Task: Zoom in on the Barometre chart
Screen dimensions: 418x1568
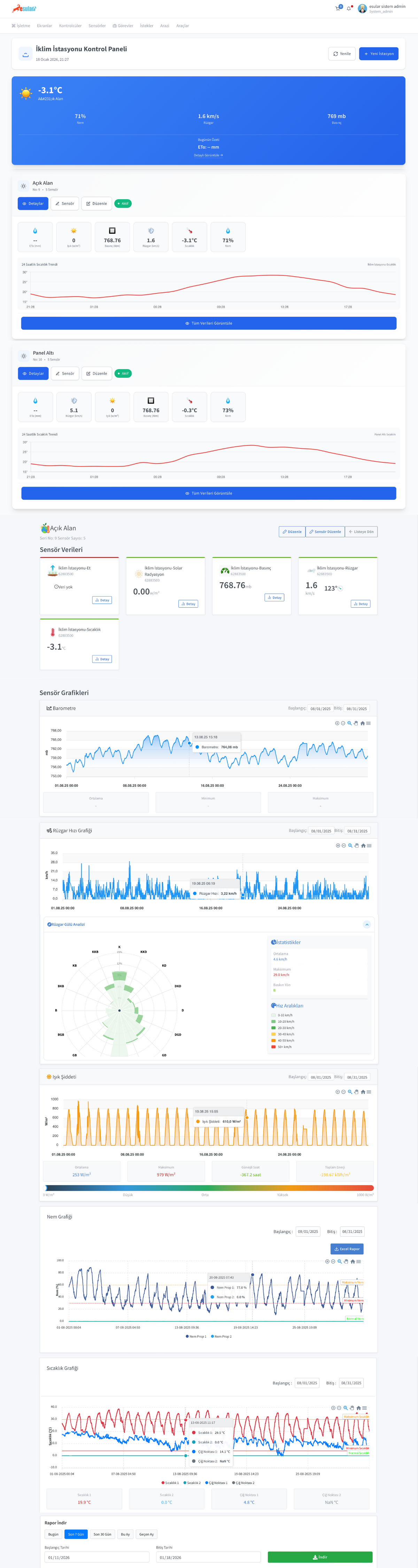Action: [x=337, y=723]
